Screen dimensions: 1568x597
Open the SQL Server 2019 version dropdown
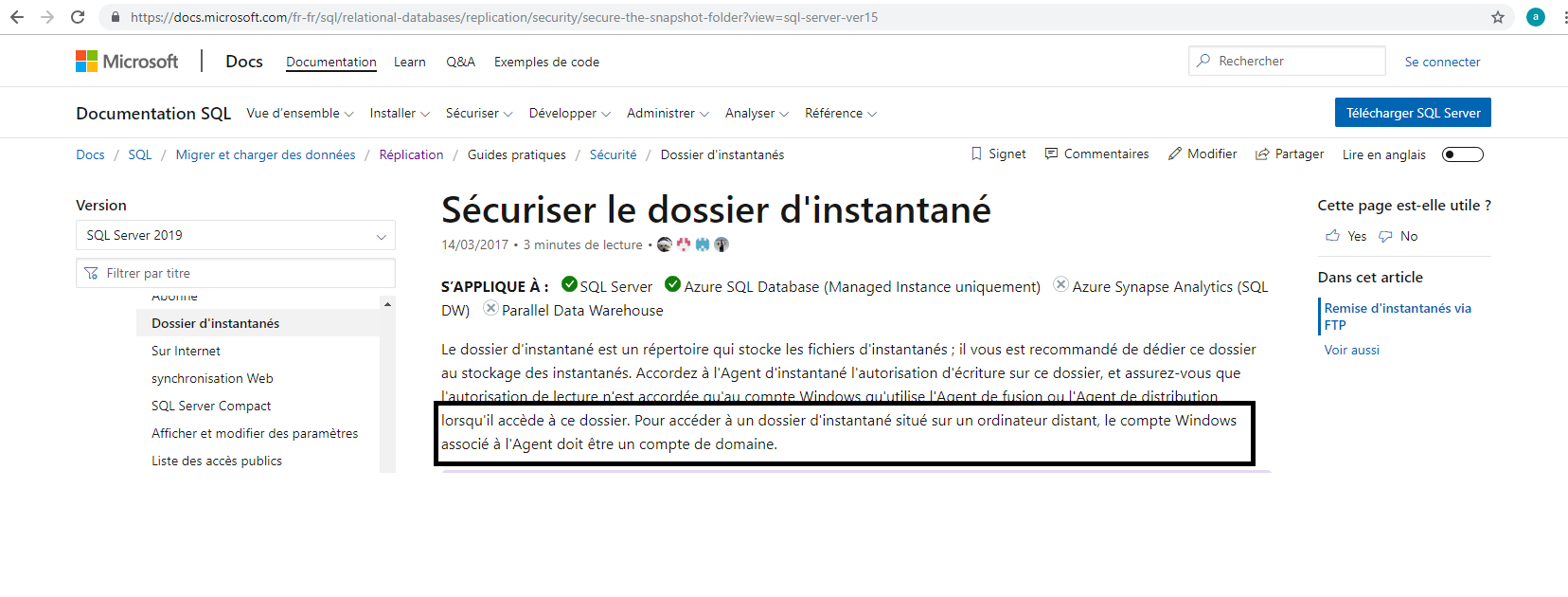[236, 235]
